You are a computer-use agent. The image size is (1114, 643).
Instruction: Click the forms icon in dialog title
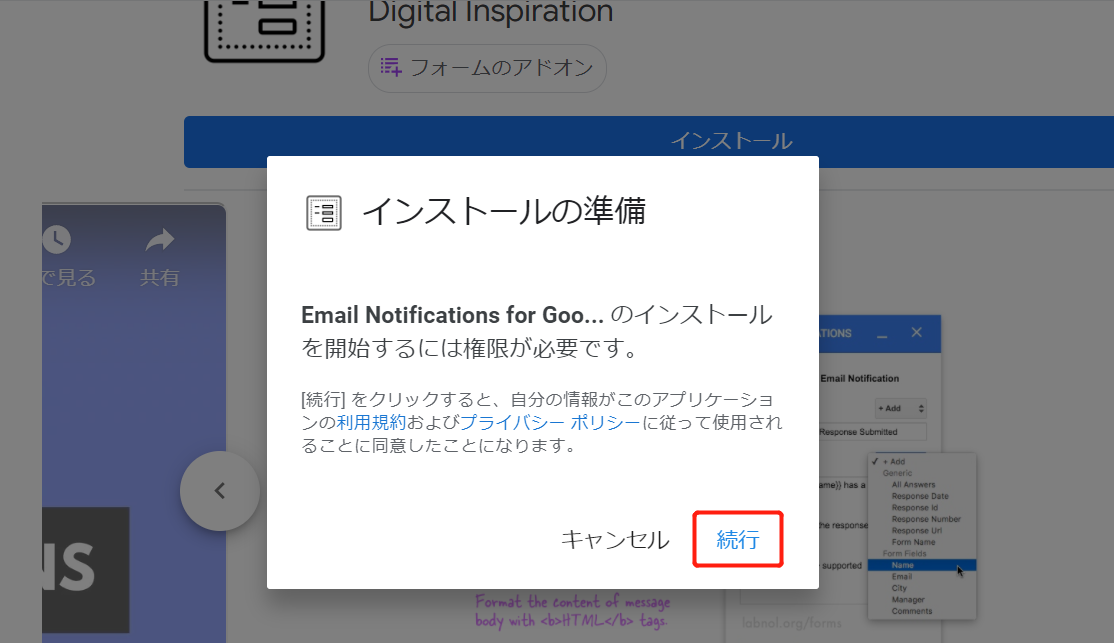pos(324,213)
